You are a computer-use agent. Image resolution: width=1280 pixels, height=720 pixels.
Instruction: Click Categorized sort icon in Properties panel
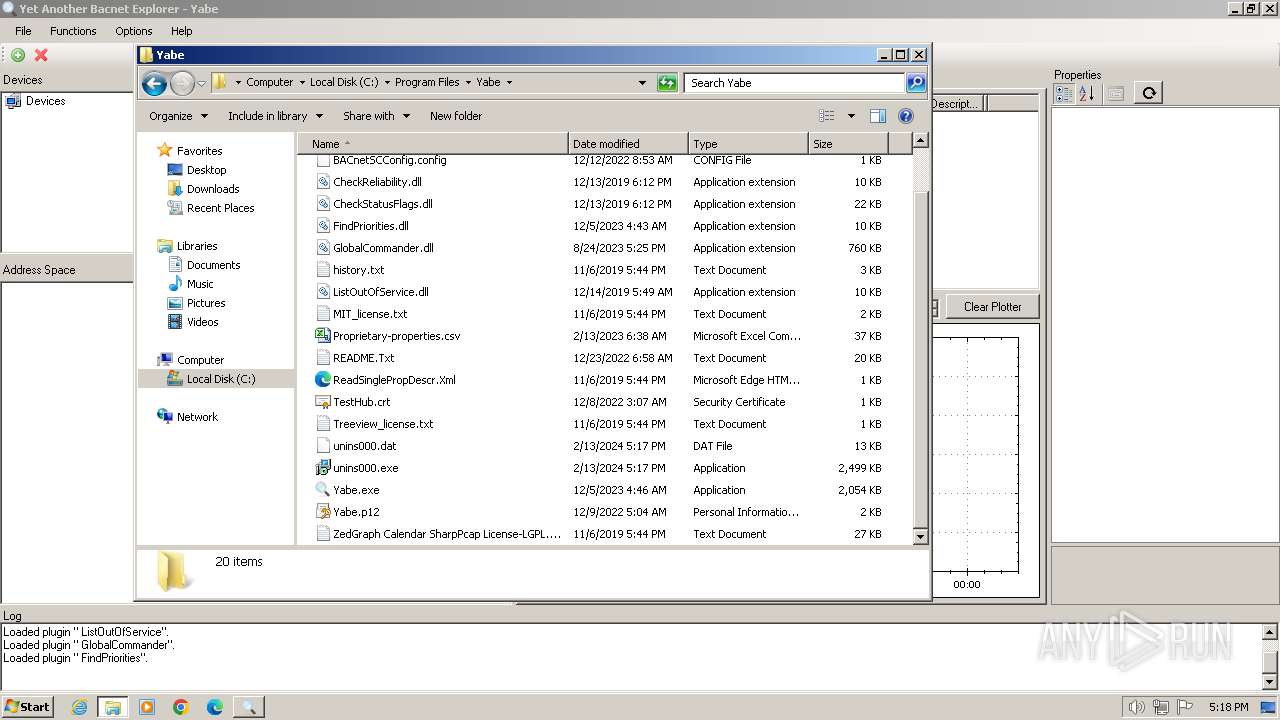click(1064, 93)
